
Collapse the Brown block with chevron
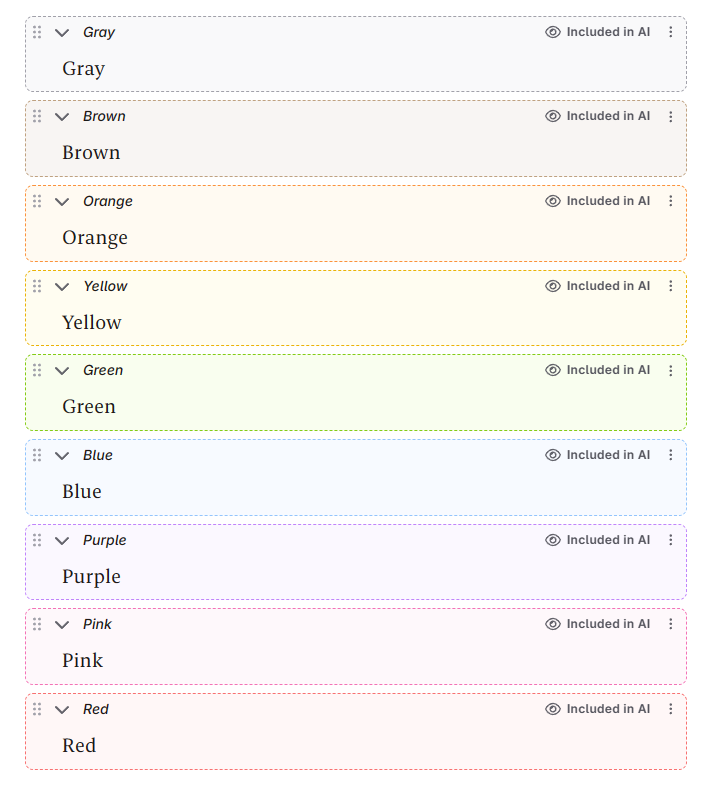[x=62, y=117]
